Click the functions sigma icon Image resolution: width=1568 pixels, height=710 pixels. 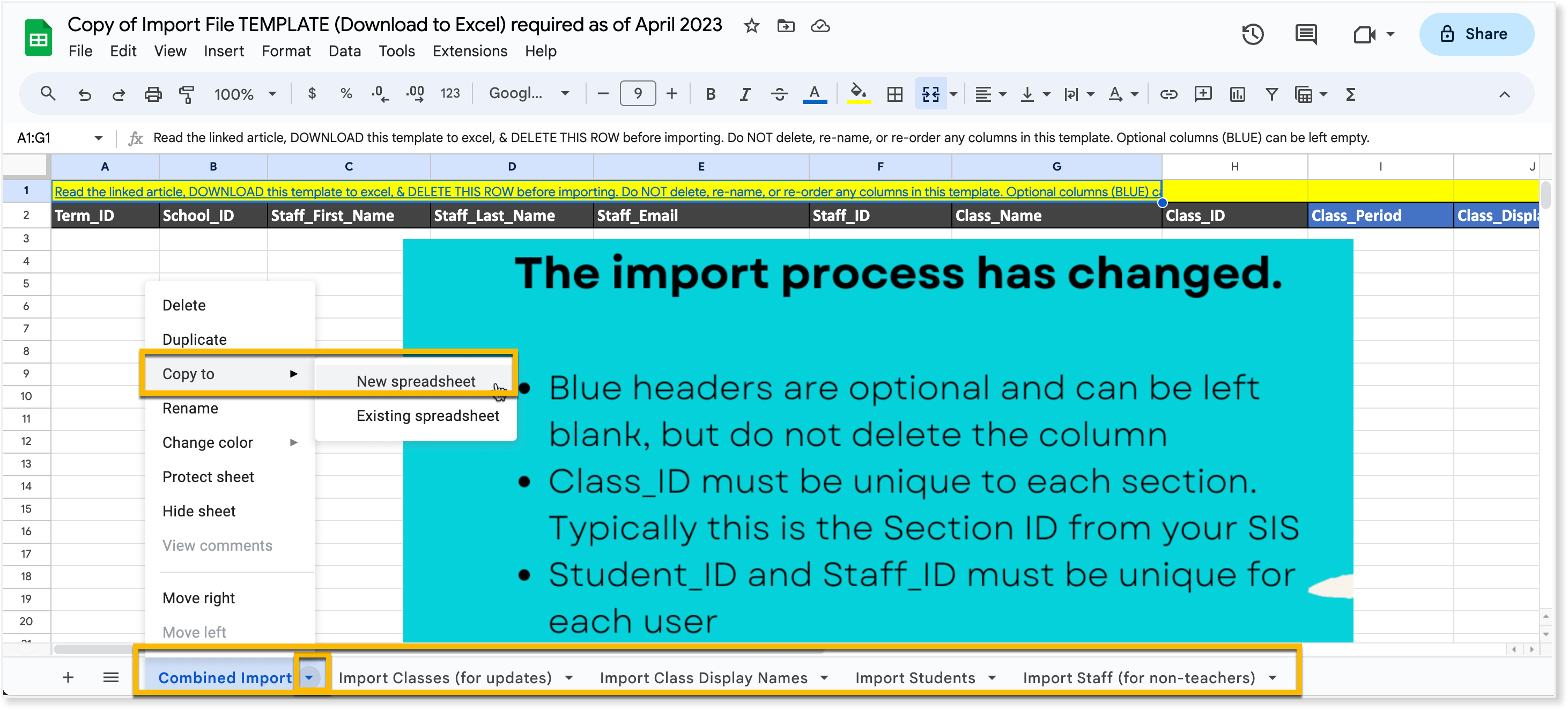(x=1351, y=94)
